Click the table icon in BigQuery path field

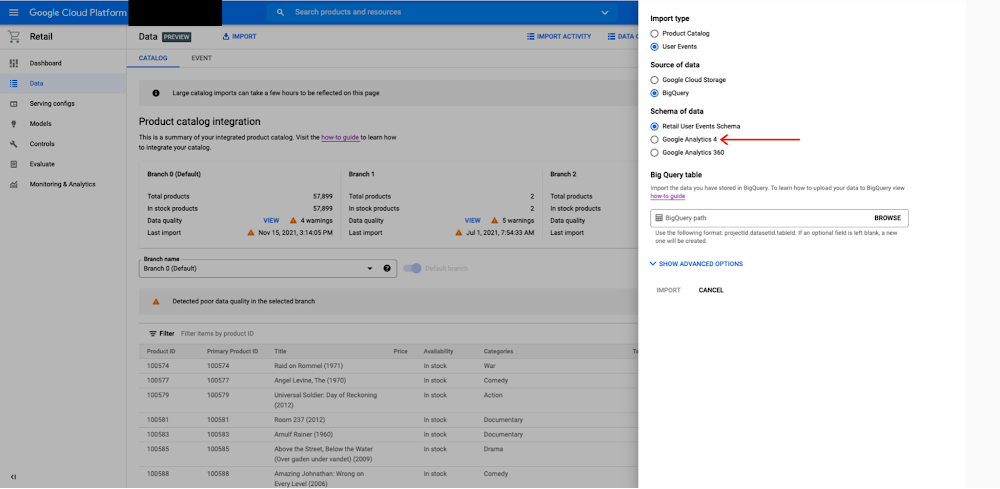[x=658, y=218]
